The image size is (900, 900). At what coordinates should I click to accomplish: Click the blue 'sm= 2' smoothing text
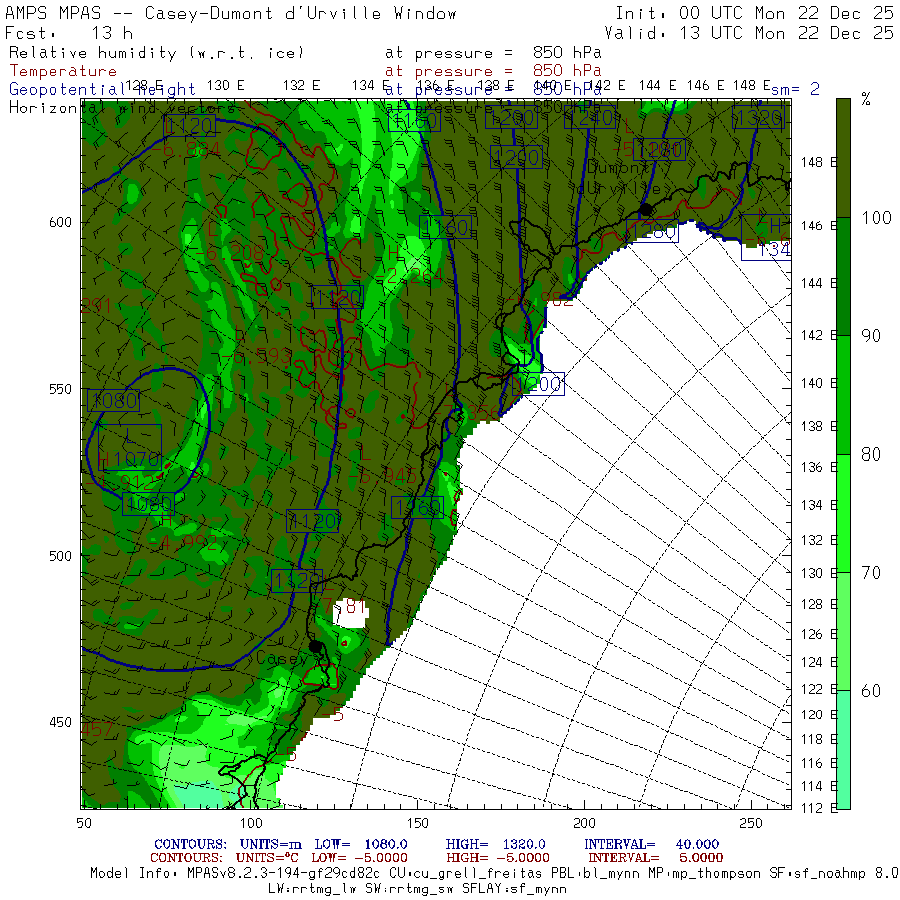tap(795, 90)
